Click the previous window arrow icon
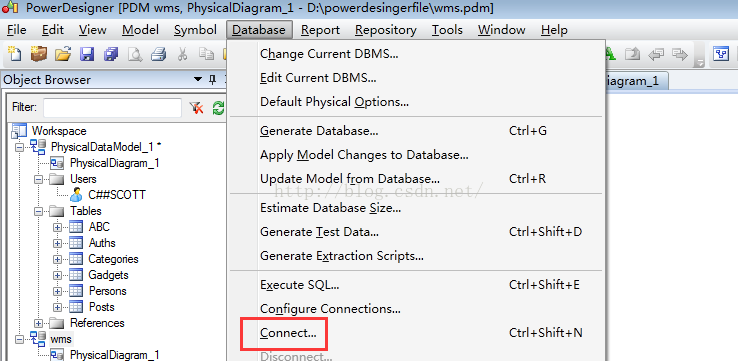Screen dimensions: 738x361 coord(656,55)
